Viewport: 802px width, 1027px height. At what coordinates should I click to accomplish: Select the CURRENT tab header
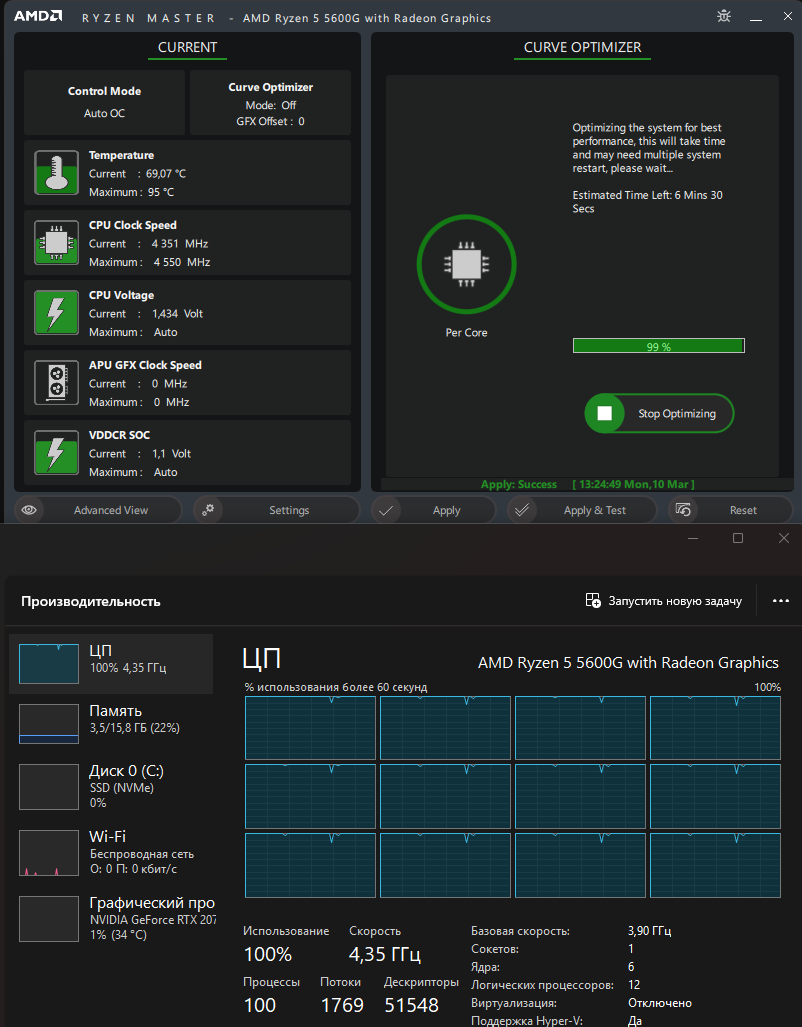(187, 48)
